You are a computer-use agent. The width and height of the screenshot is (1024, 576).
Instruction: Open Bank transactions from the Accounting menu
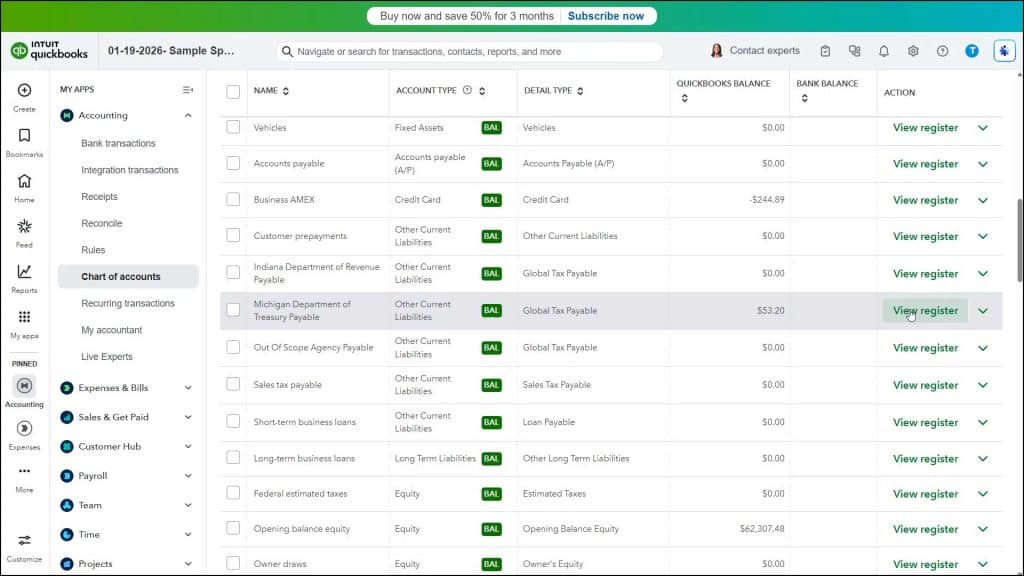click(x=120, y=142)
